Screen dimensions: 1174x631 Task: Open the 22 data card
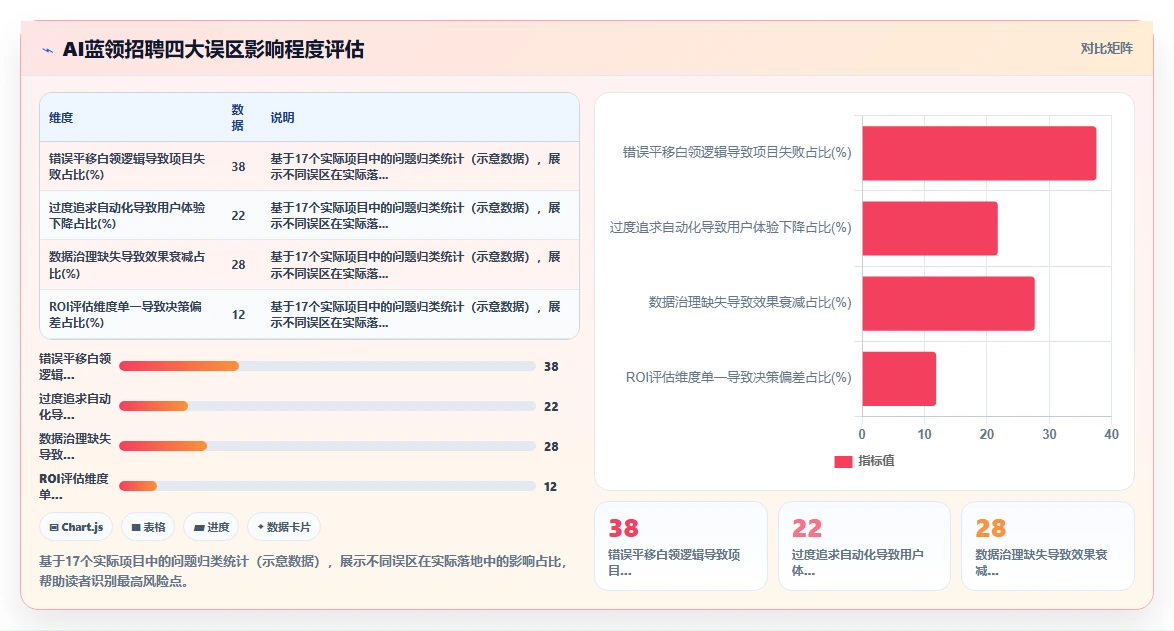point(864,546)
